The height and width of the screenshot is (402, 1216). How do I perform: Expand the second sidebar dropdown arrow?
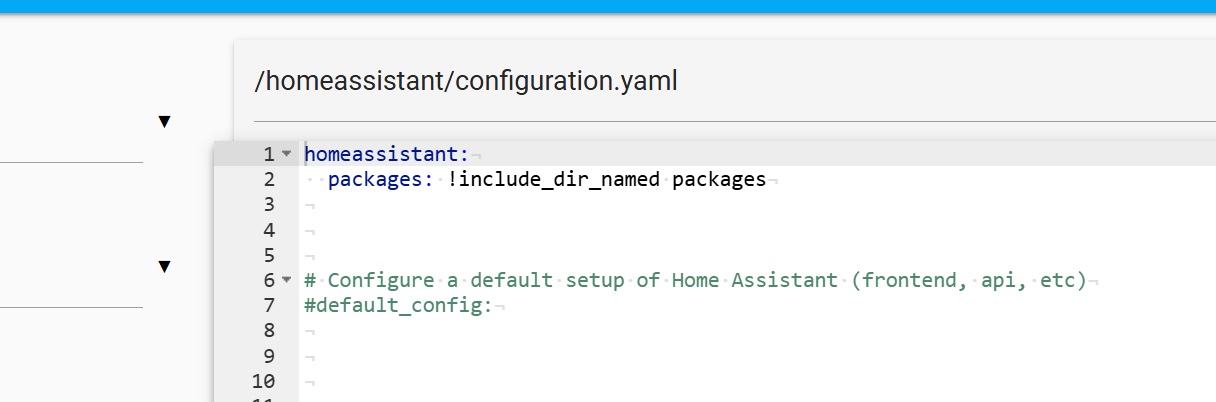pos(165,267)
